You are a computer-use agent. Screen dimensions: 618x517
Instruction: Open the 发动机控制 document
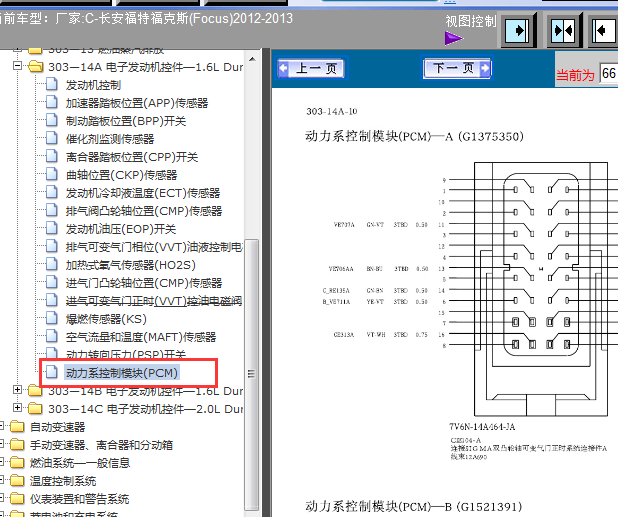point(93,85)
